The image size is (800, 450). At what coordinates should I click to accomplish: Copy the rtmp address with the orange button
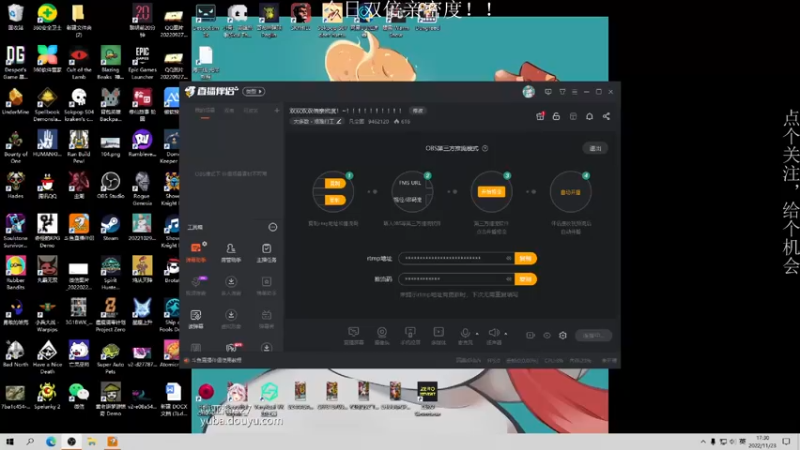[526, 258]
